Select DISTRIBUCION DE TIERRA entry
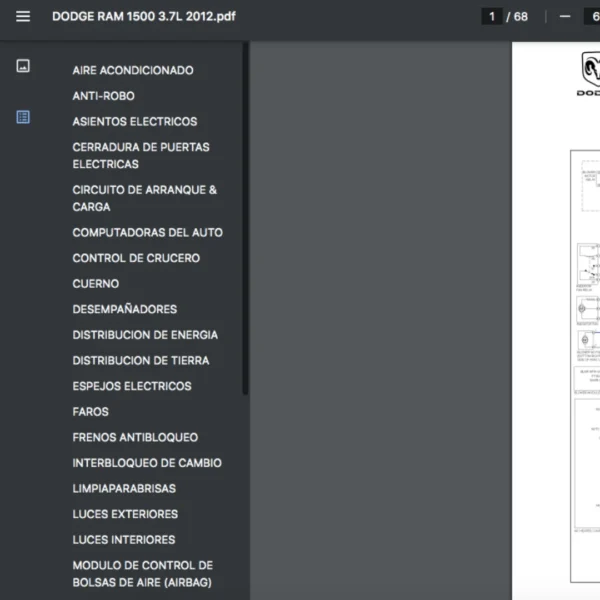Viewport: 600px width, 600px height. 141,360
